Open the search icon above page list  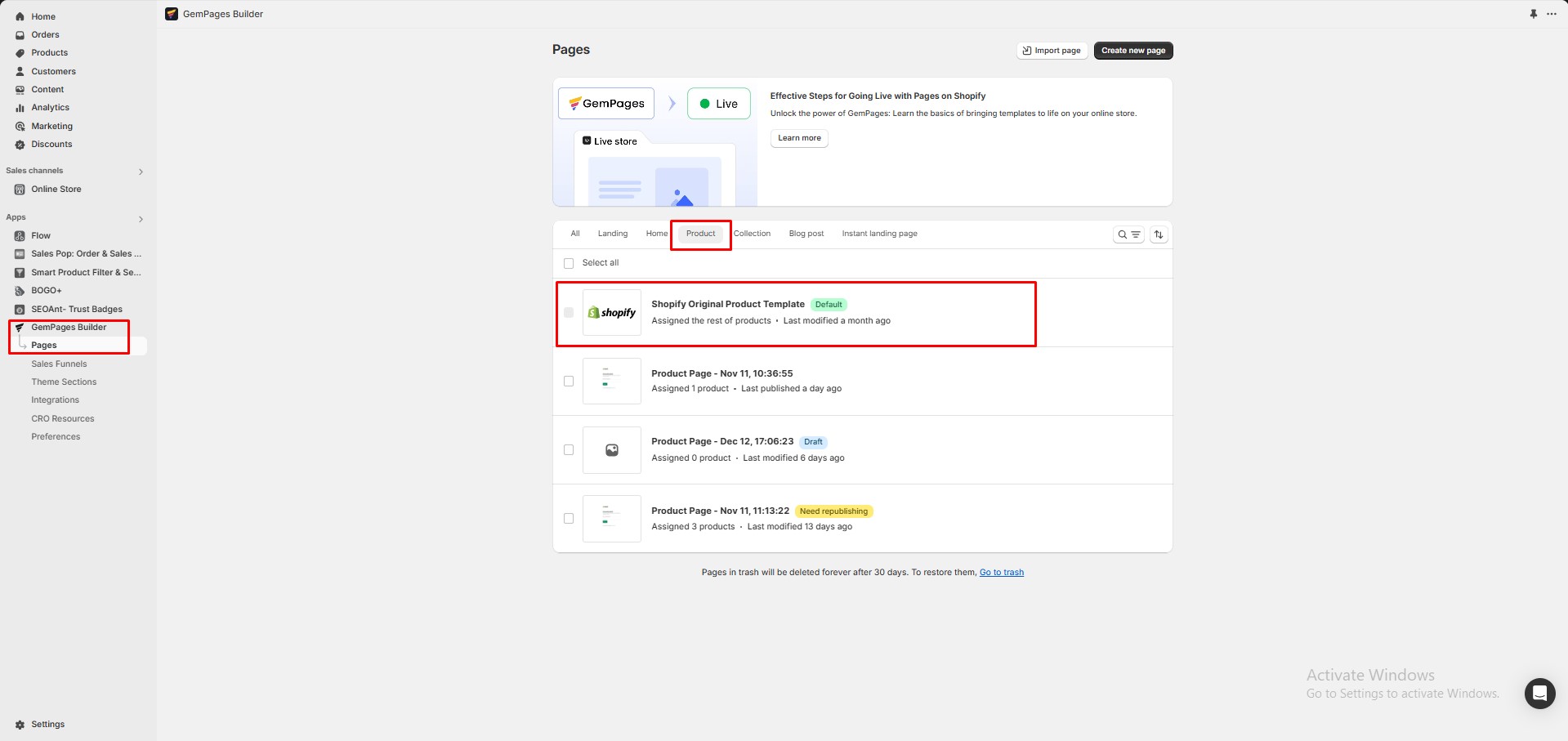pos(1121,234)
